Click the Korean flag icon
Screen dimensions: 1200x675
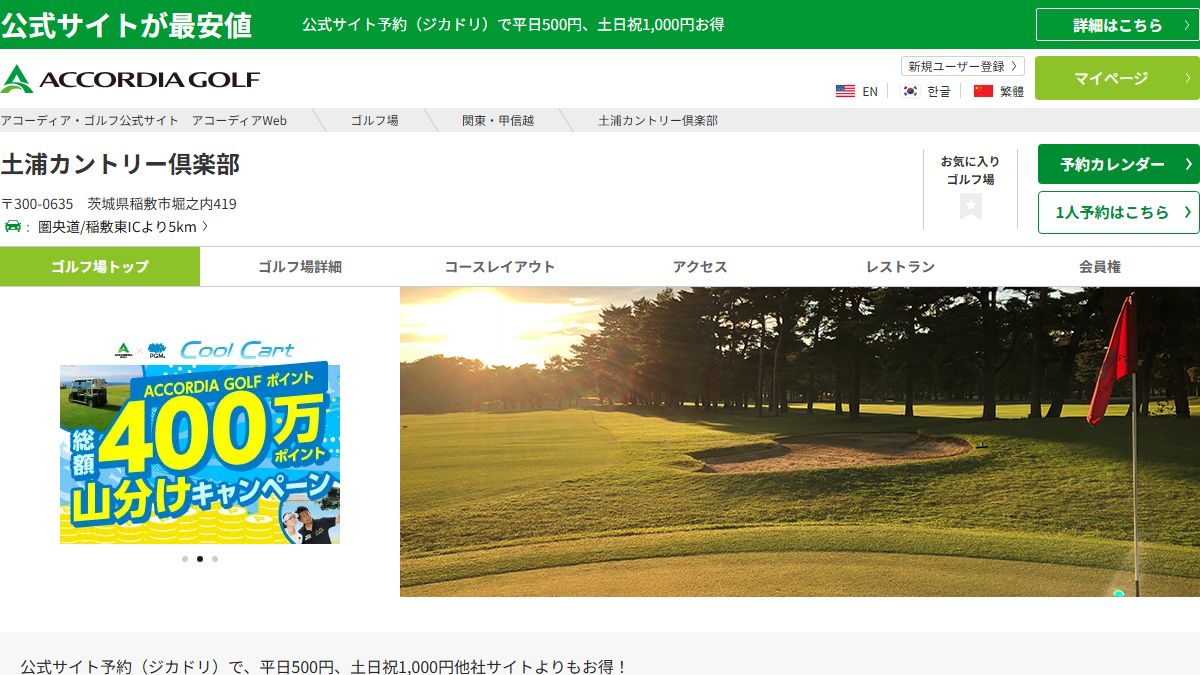[x=910, y=91]
